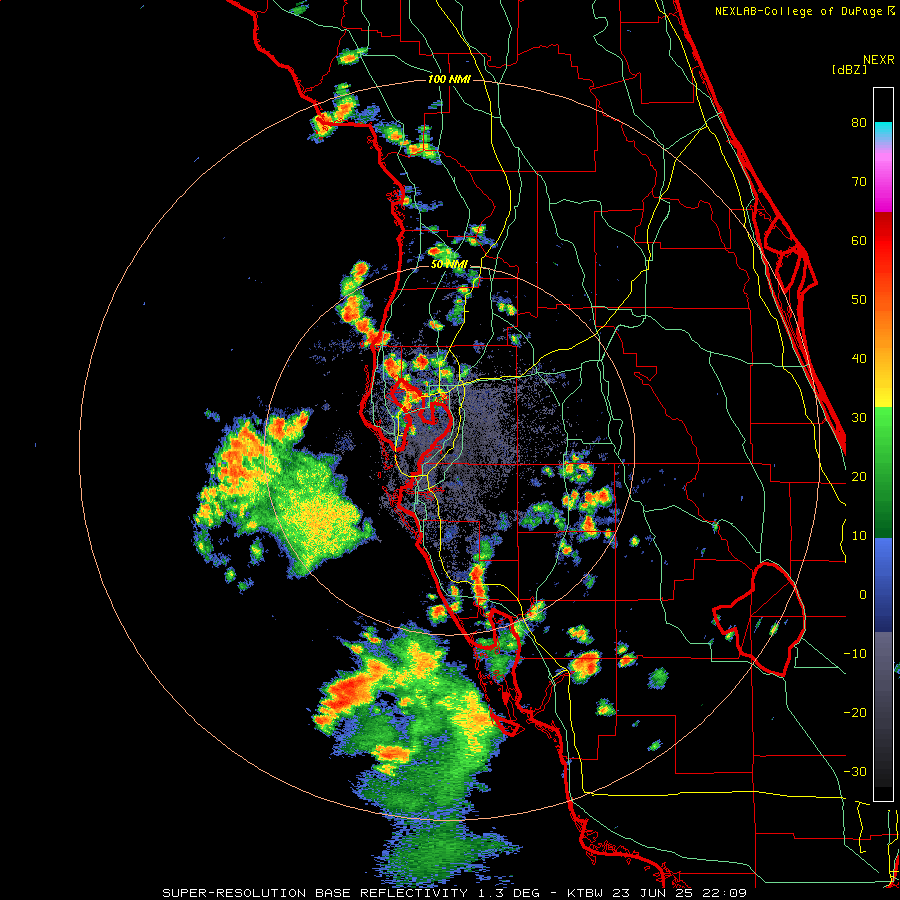Click the Super-Resolution Base Reflectivity caption

tap(455, 893)
